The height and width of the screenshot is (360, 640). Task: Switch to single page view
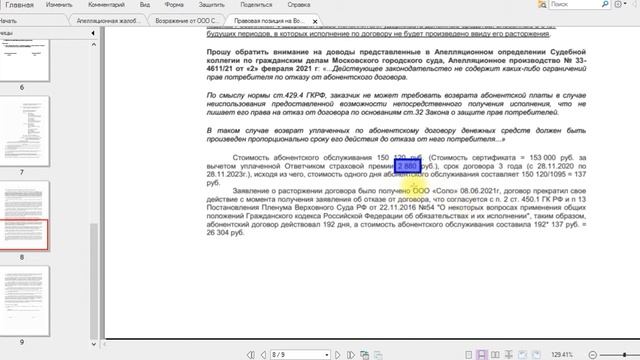point(469,355)
